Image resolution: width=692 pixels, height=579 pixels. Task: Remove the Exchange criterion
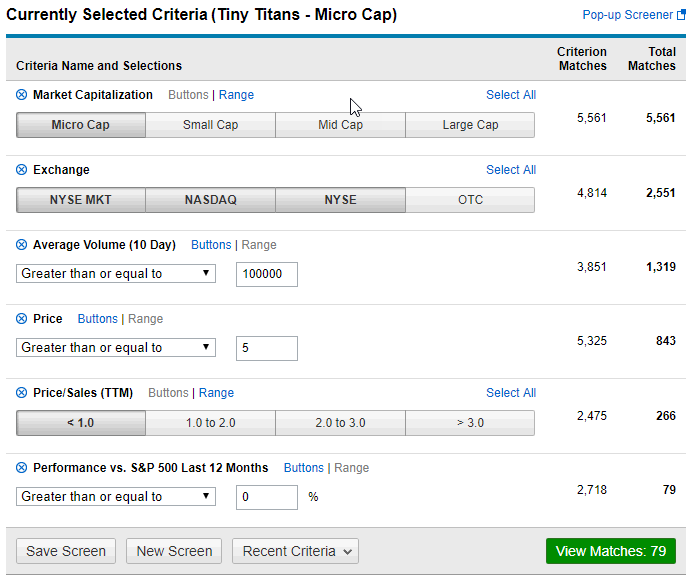[21, 170]
